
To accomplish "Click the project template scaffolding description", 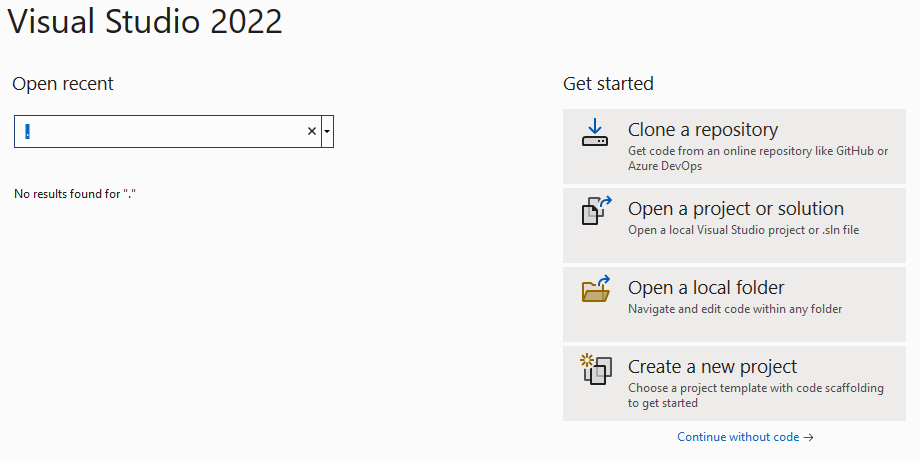I will pyautogui.click(x=755, y=395).
